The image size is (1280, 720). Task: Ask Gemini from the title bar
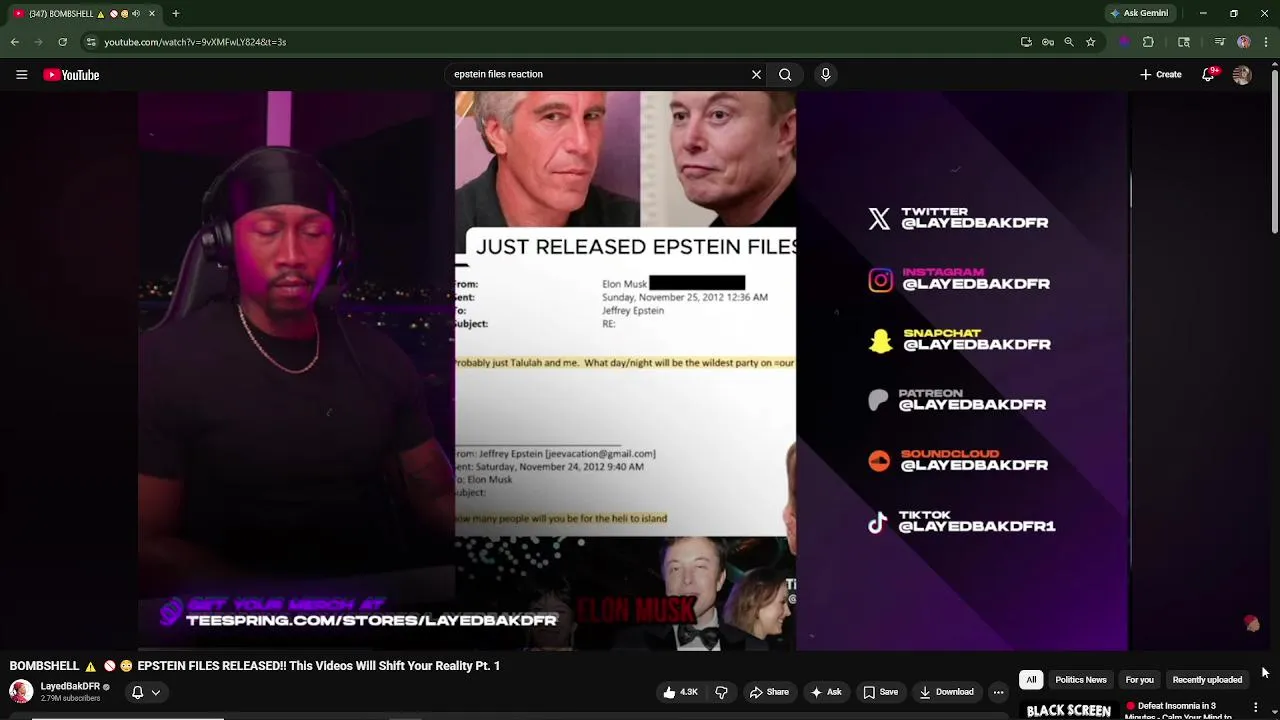point(1138,13)
